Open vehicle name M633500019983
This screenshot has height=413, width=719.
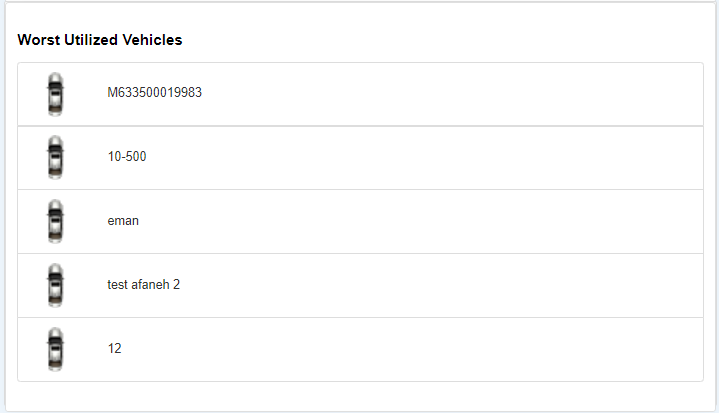click(x=155, y=93)
